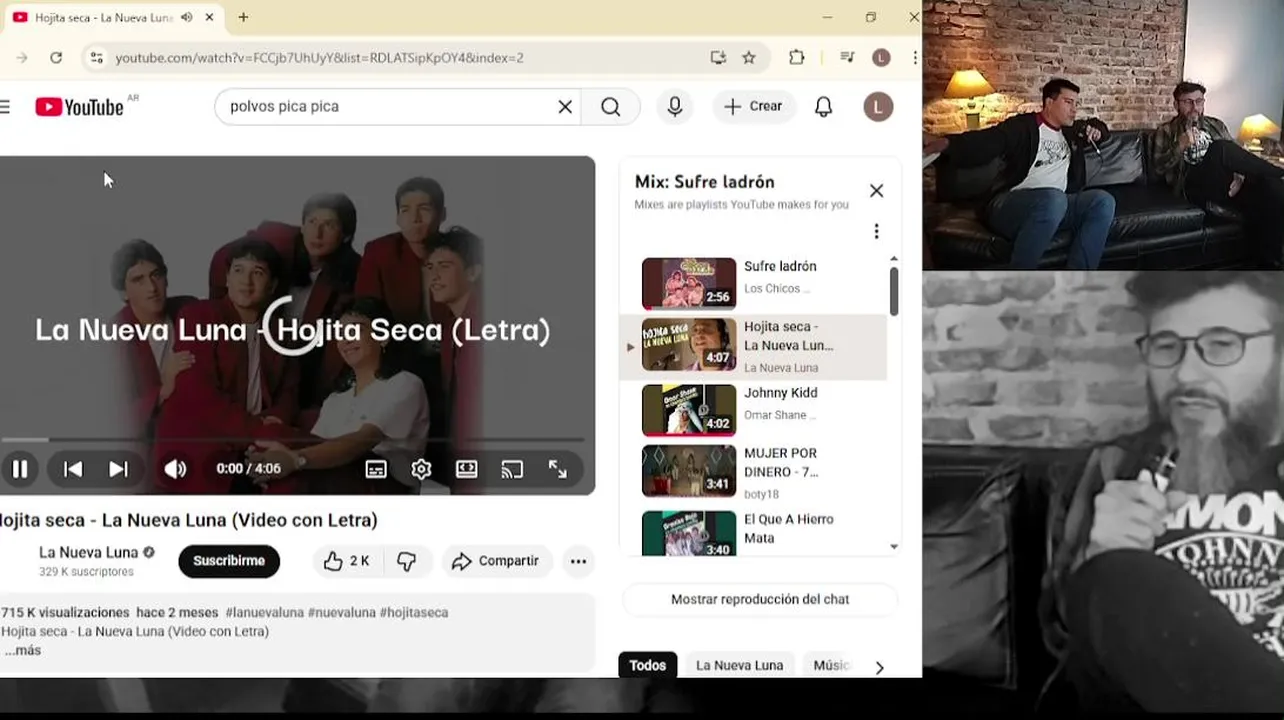
Task: Go forward in browser history
Action: coord(21,58)
